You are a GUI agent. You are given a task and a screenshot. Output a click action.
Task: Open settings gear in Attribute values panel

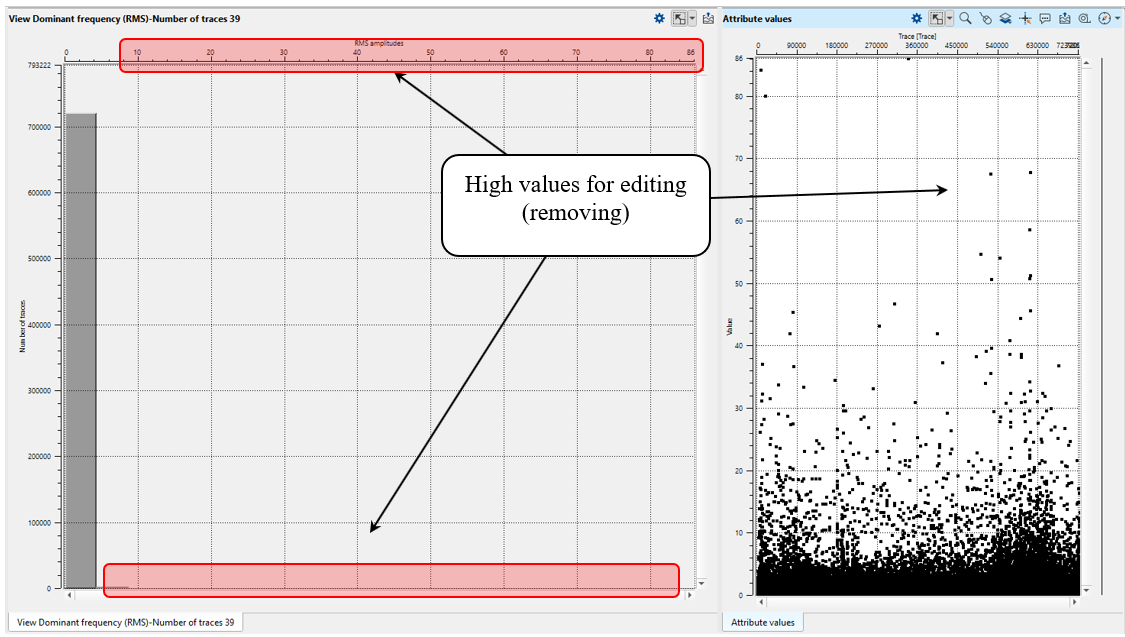[917, 18]
